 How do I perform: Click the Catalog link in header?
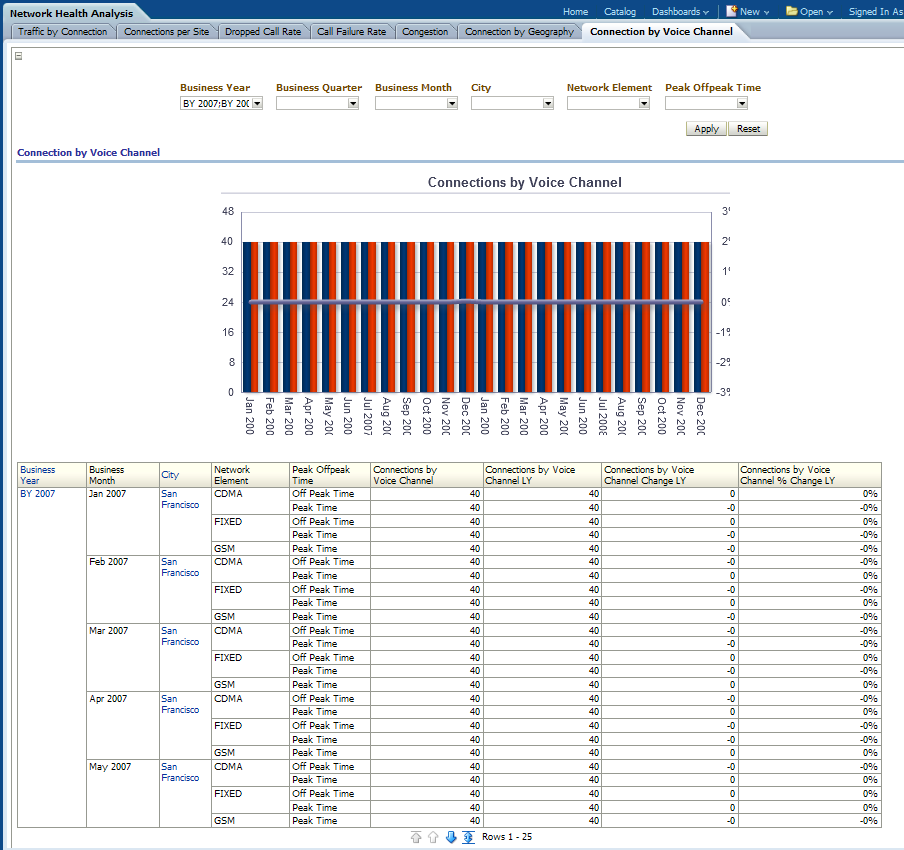[x=620, y=12]
